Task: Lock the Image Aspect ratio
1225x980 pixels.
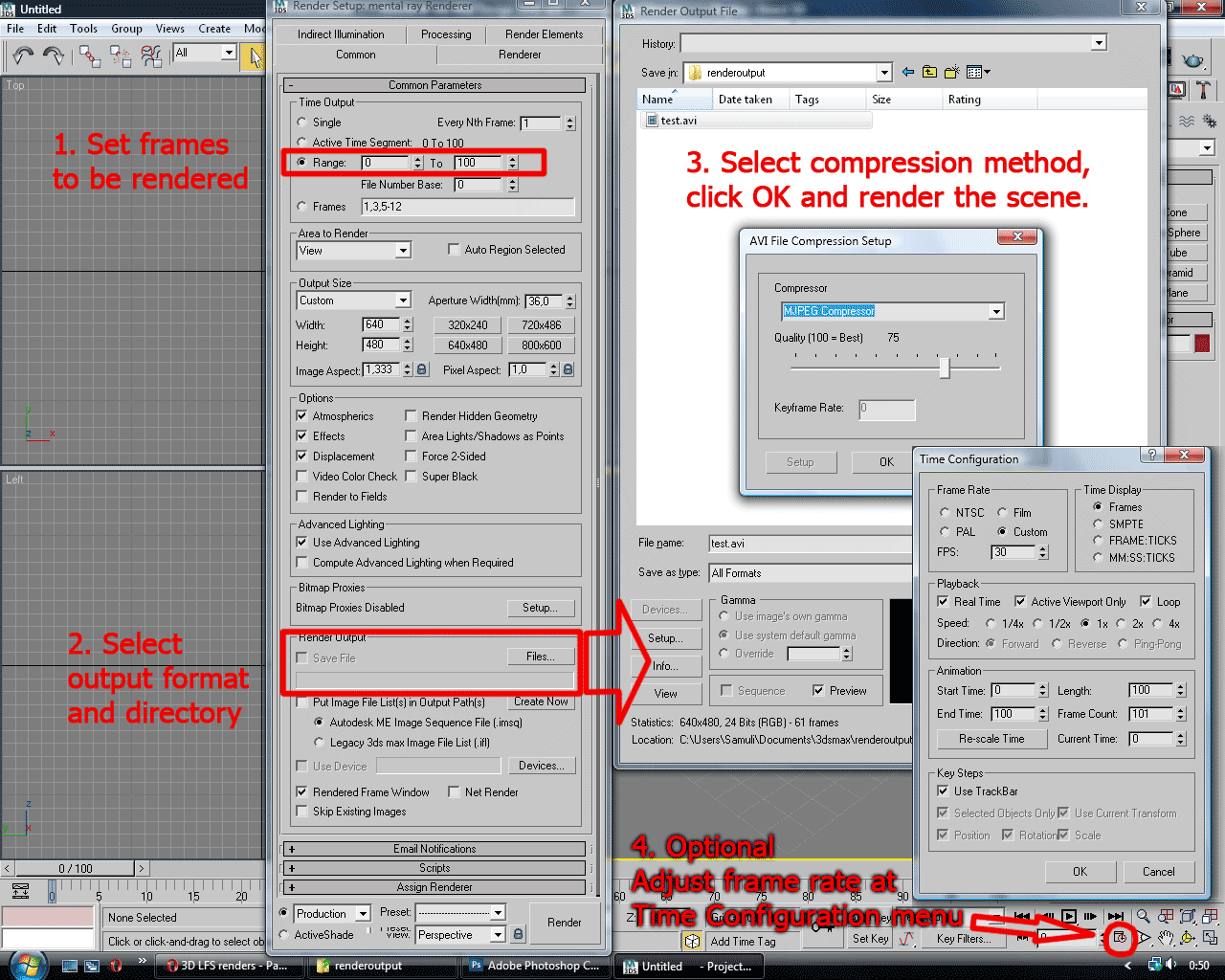Action: coord(422,369)
